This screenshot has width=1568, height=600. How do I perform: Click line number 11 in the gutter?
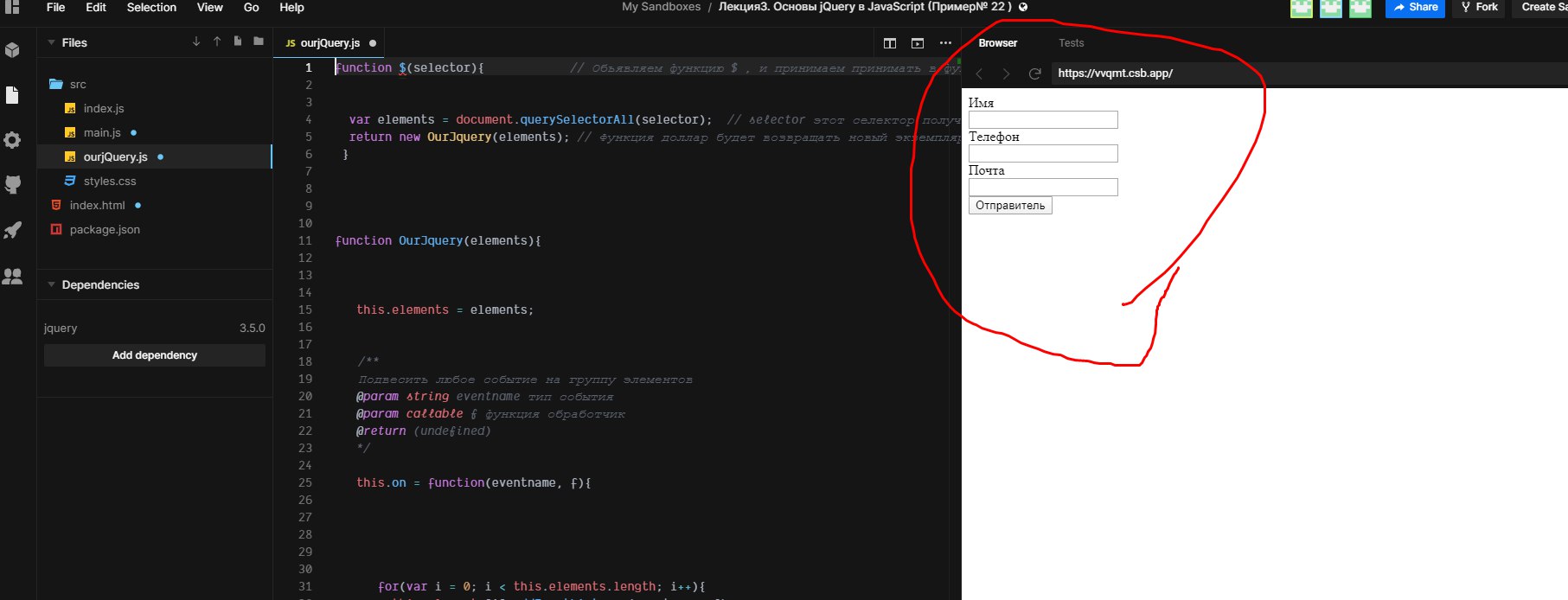coord(304,240)
